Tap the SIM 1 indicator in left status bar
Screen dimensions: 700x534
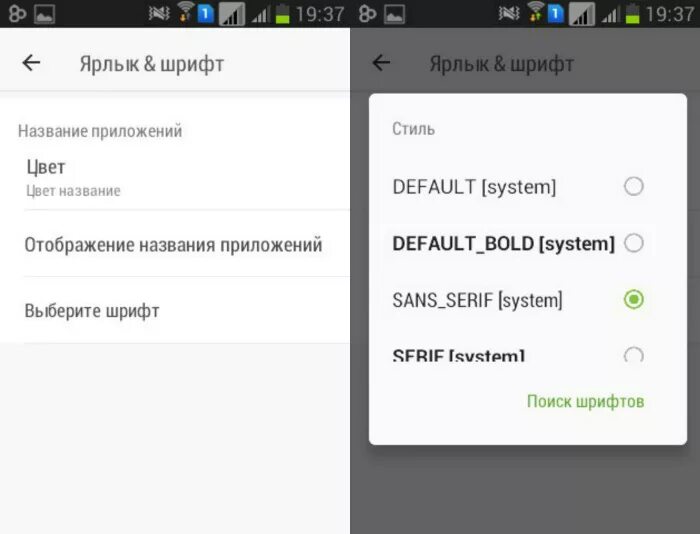pyautogui.click(x=205, y=13)
